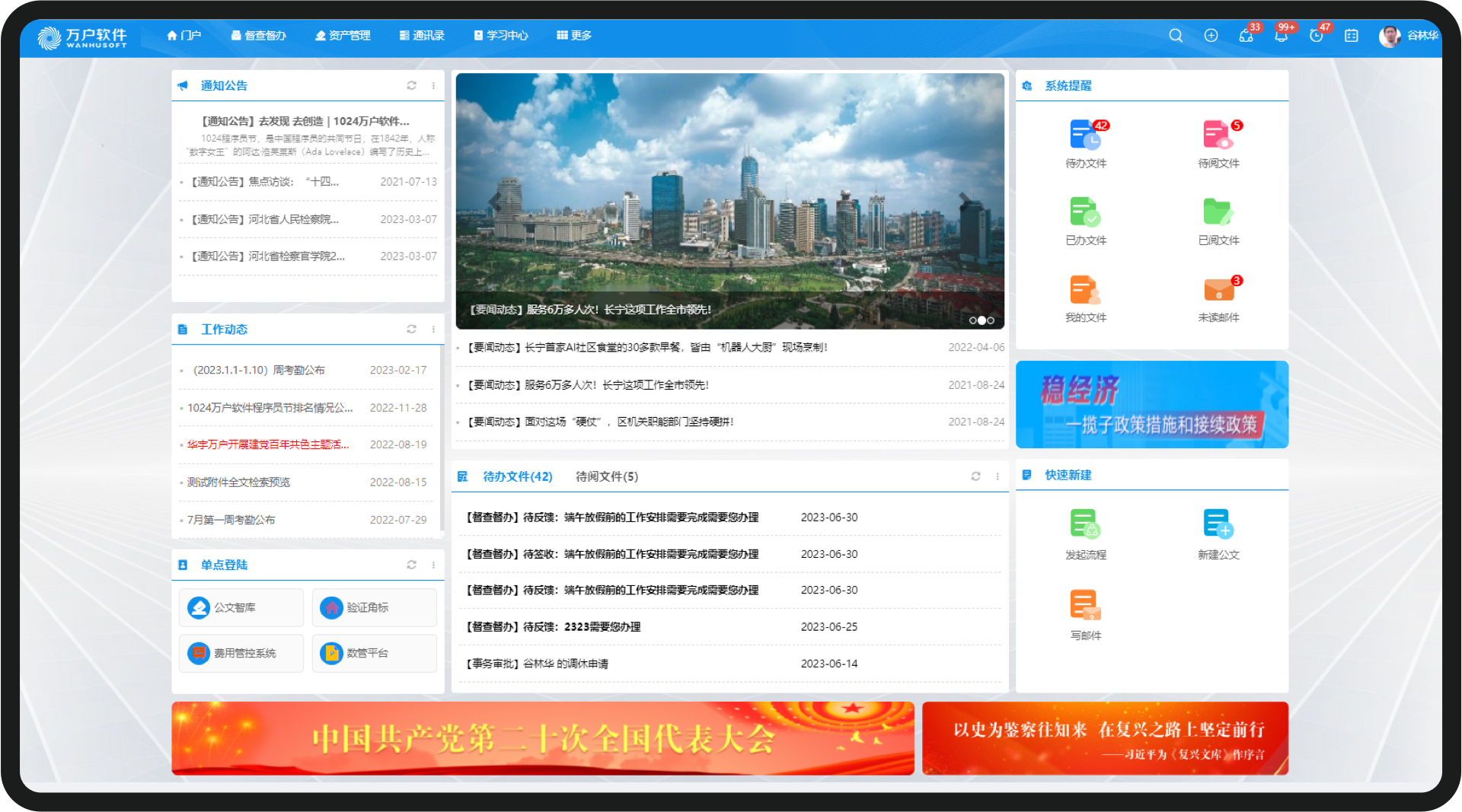Open the 待办文件 pending files icon
Screen dimensions: 1462x812
pos(1085,135)
